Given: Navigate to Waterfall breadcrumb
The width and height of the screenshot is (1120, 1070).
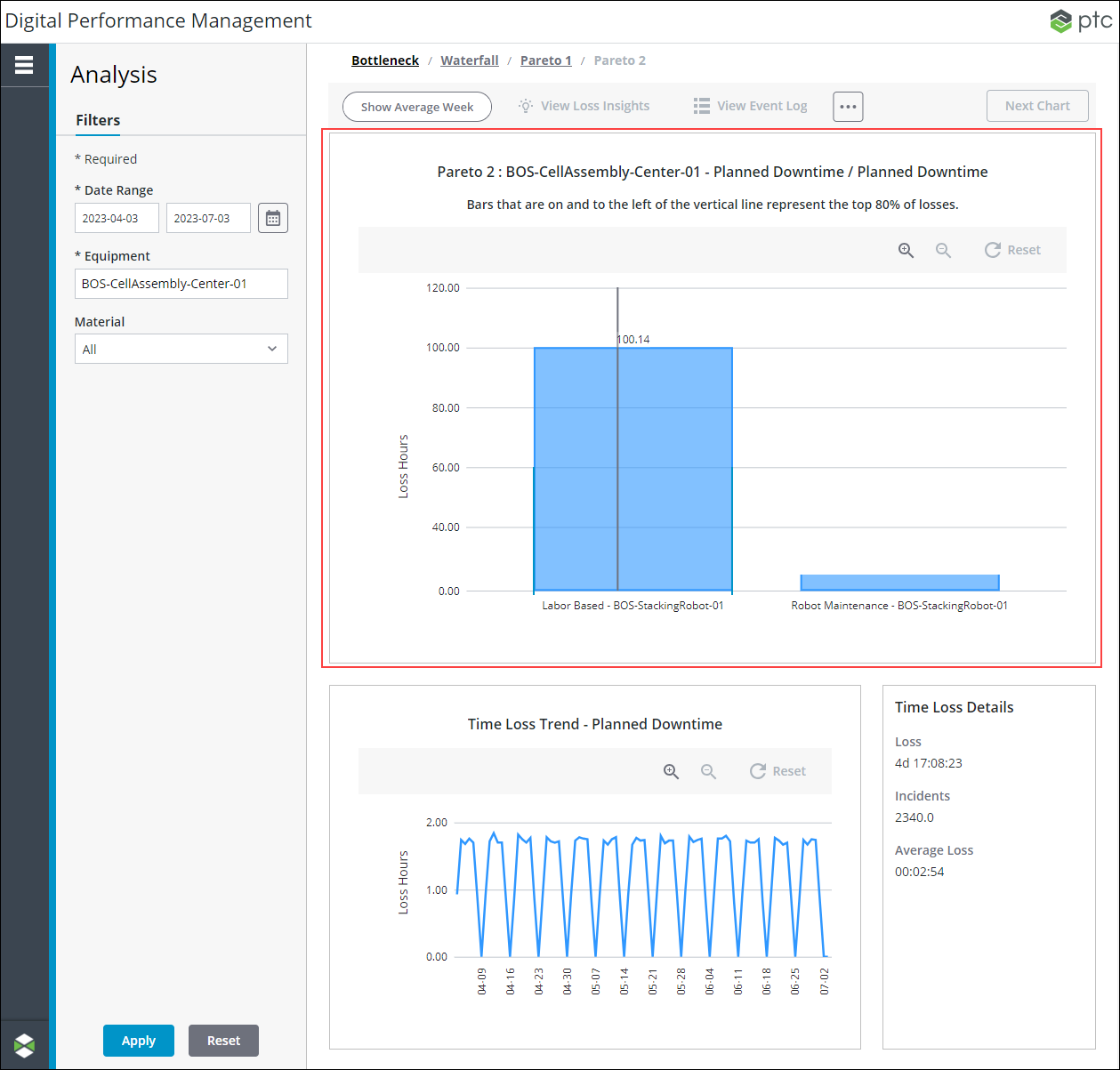Looking at the screenshot, I should coord(470,60).
